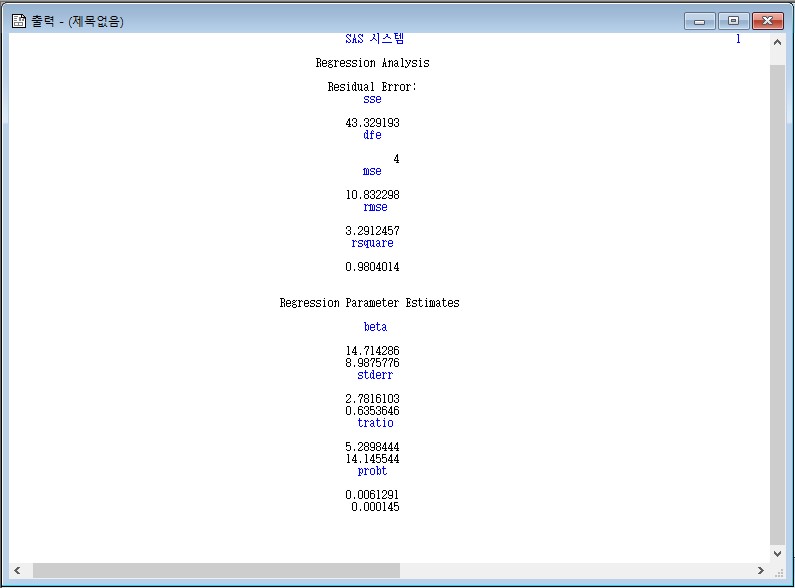
Task: Minimize the output window
Action: (x=700, y=21)
